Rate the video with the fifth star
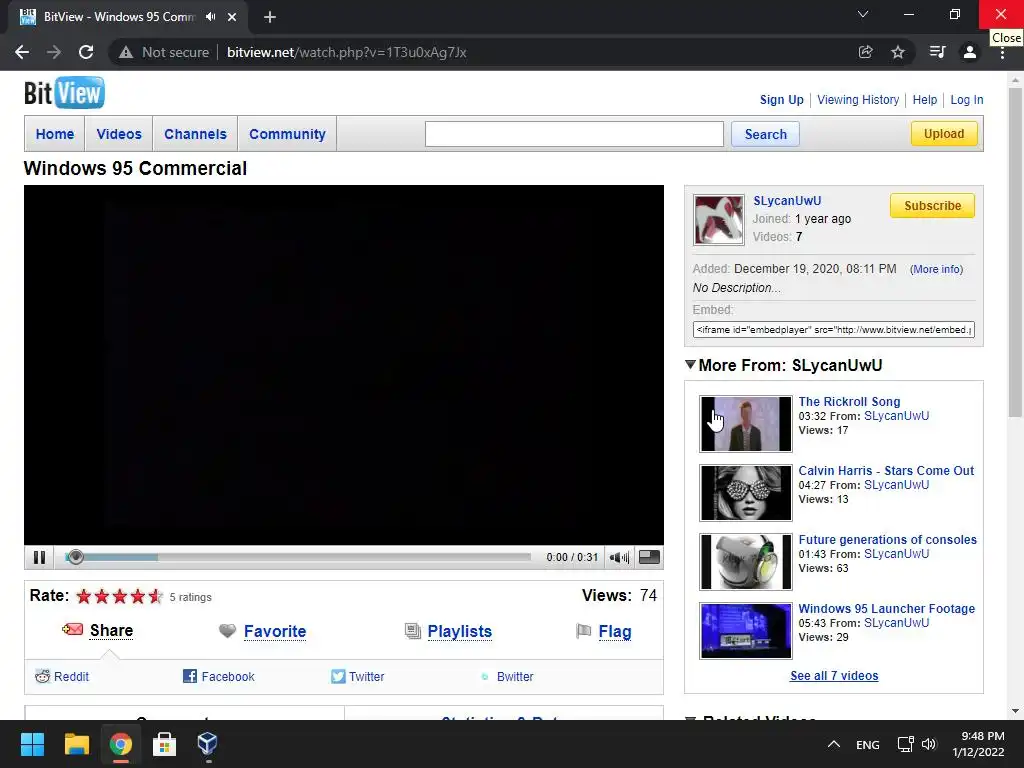 pos(155,596)
